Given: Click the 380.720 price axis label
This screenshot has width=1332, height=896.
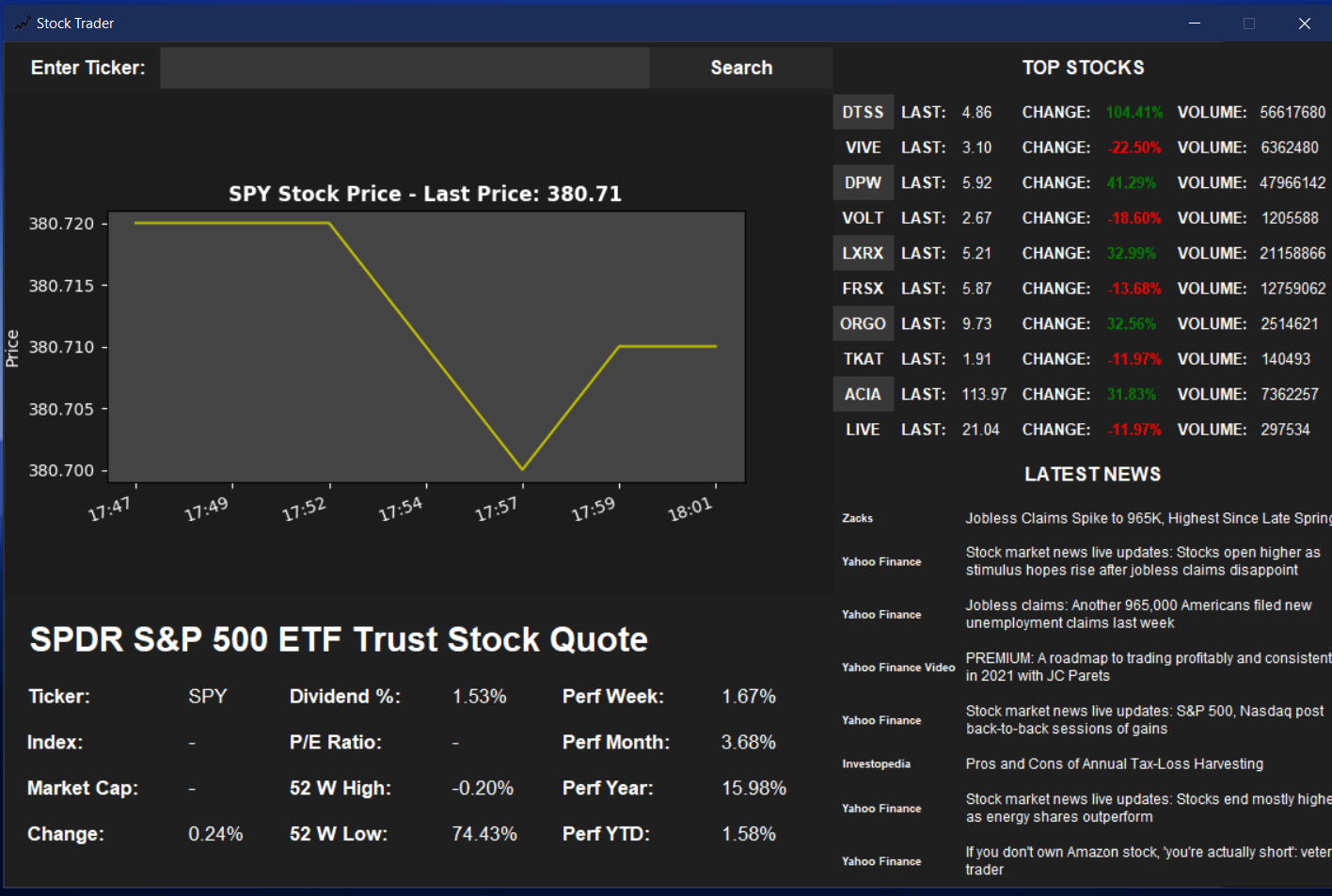Looking at the screenshot, I should click(61, 224).
